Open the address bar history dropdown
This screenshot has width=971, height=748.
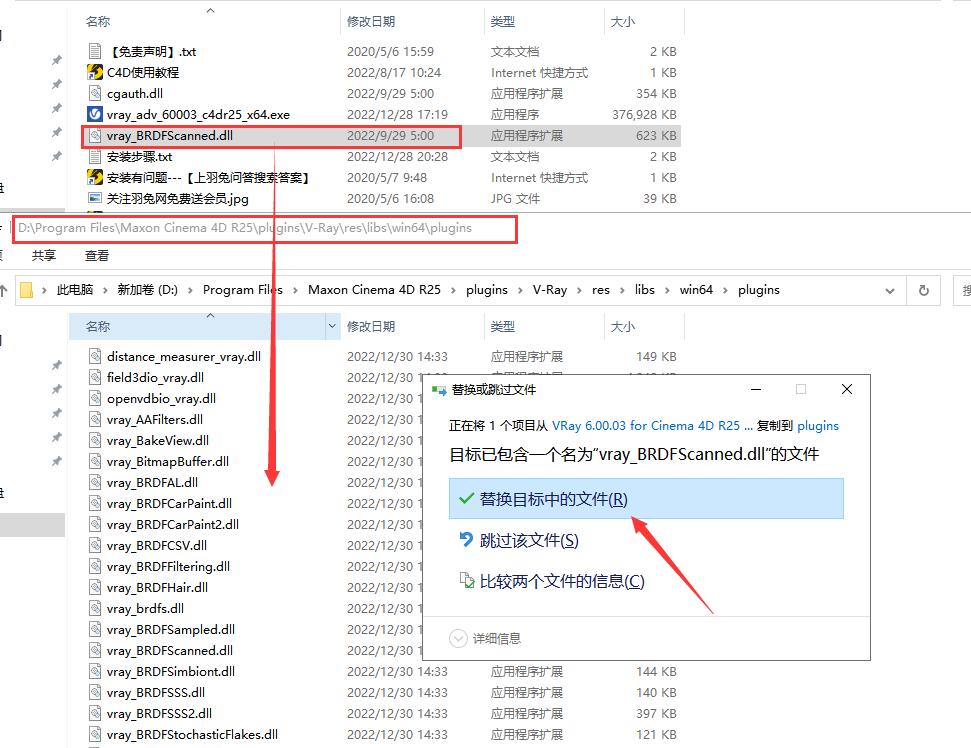click(x=890, y=290)
